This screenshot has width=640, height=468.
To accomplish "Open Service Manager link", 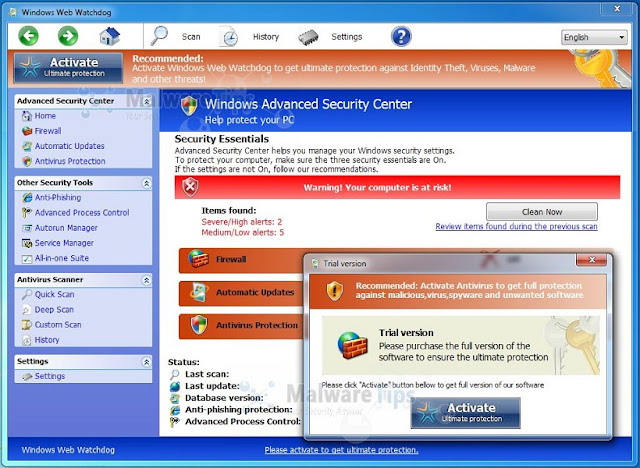I will (64, 243).
